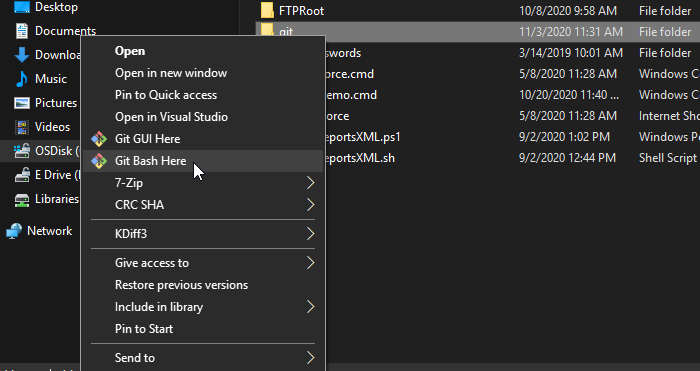This screenshot has width=700, height=371.
Task: Click the Videos filmstrip icon
Action: (21, 127)
